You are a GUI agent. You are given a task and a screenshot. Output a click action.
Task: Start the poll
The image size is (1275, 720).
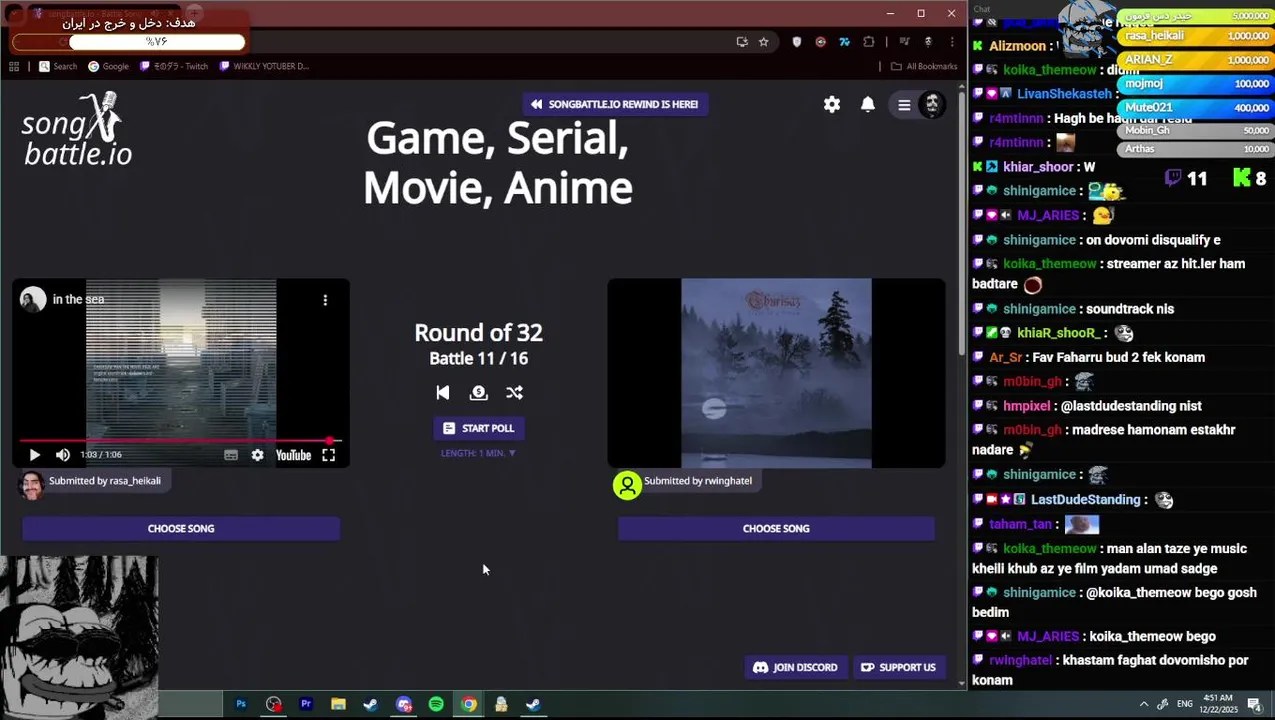tap(478, 428)
